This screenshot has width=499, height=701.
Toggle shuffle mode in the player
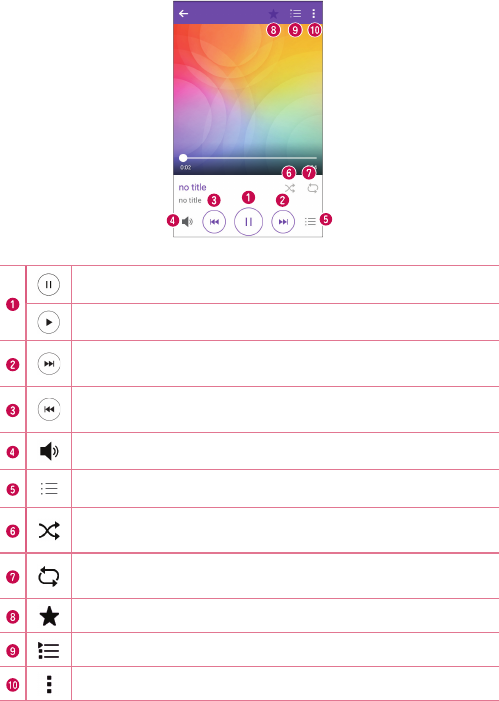pos(290,188)
